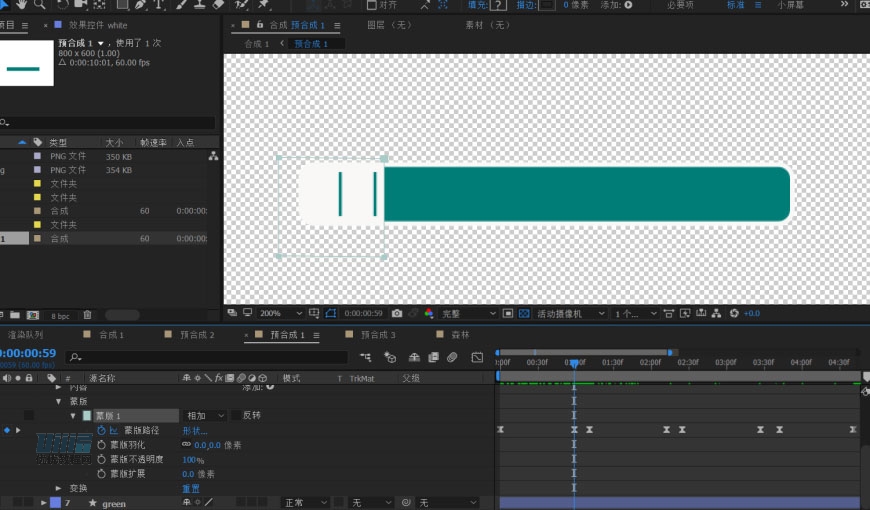Open the graph editor button
The width and height of the screenshot is (870, 510).
coord(477,357)
